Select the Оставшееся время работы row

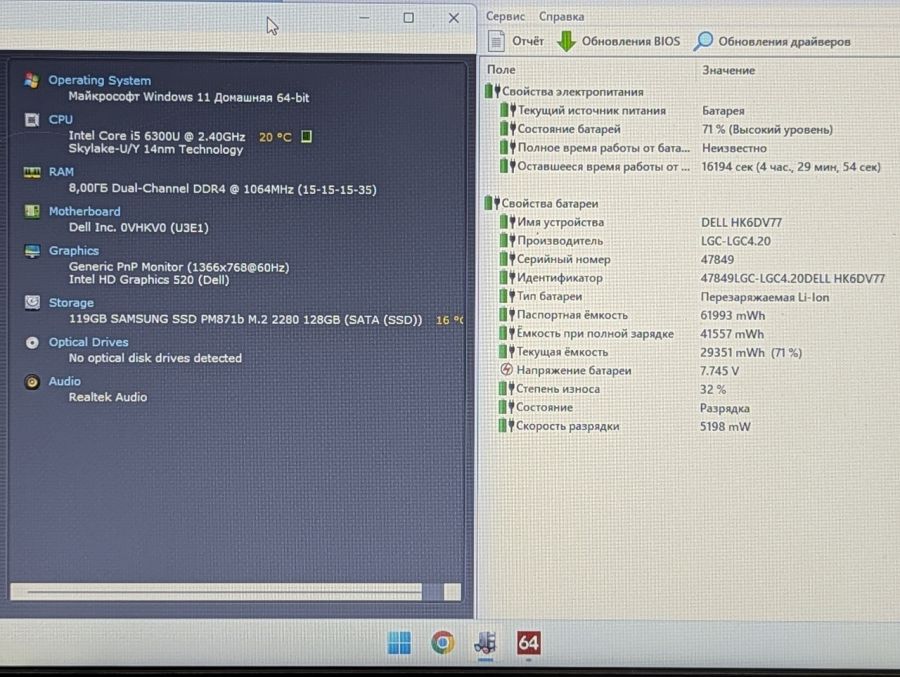click(690, 167)
